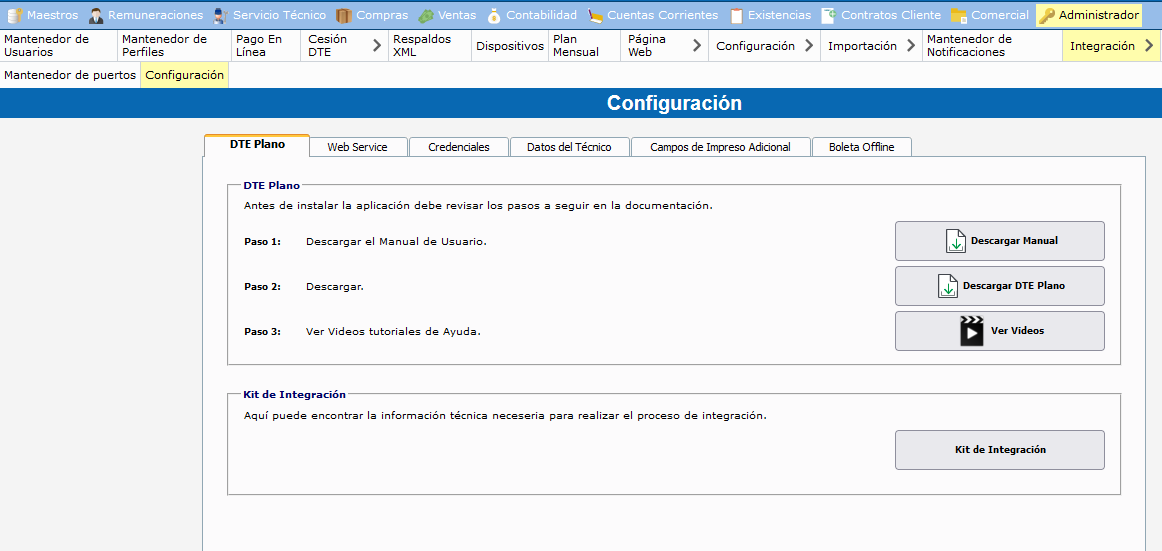Screen dimensions: 1162x551
Task: Click the 'Paso 1:' label
Action: 262,241
